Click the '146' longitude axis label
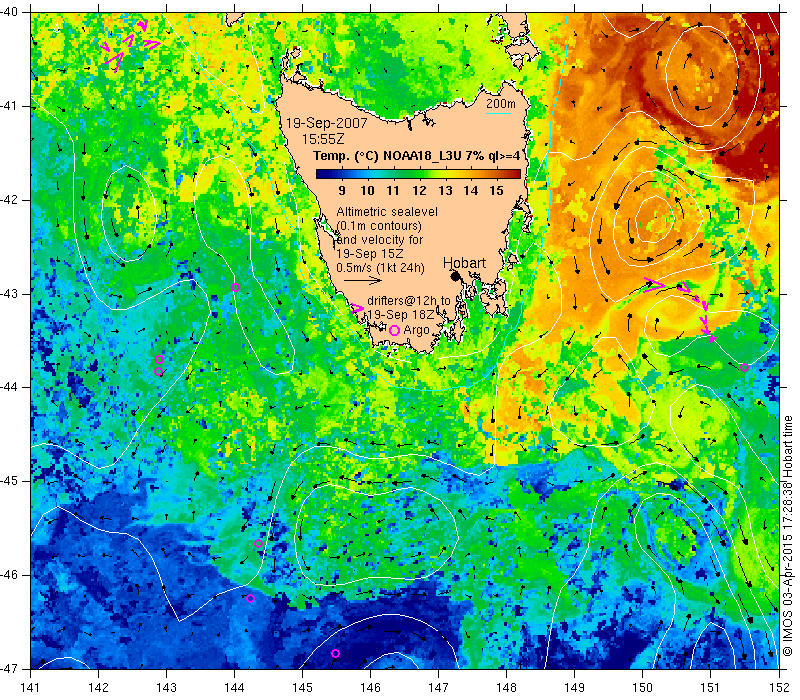Screen dimensions: 800x700 pos(370,687)
